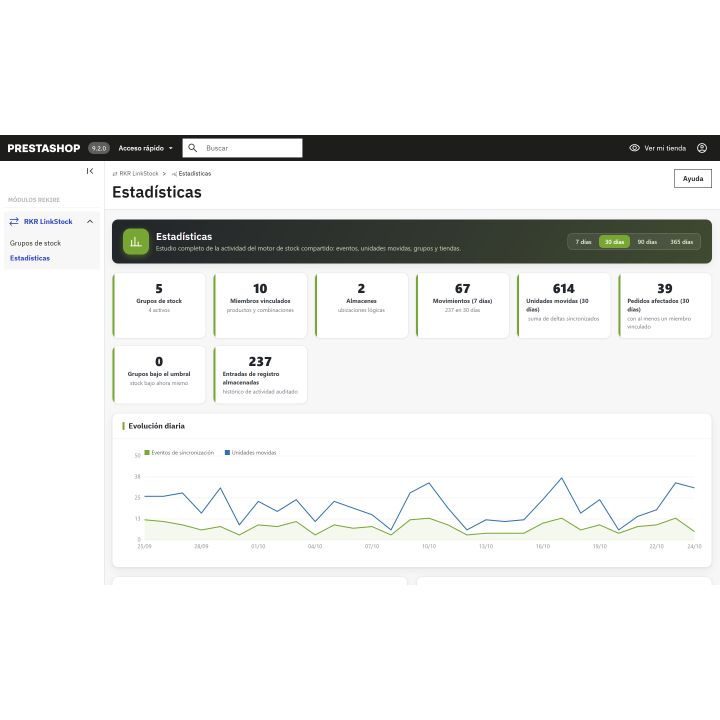Screen dimensions: 720x720
Task: Focus the Buscar search field
Action: (x=242, y=148)
